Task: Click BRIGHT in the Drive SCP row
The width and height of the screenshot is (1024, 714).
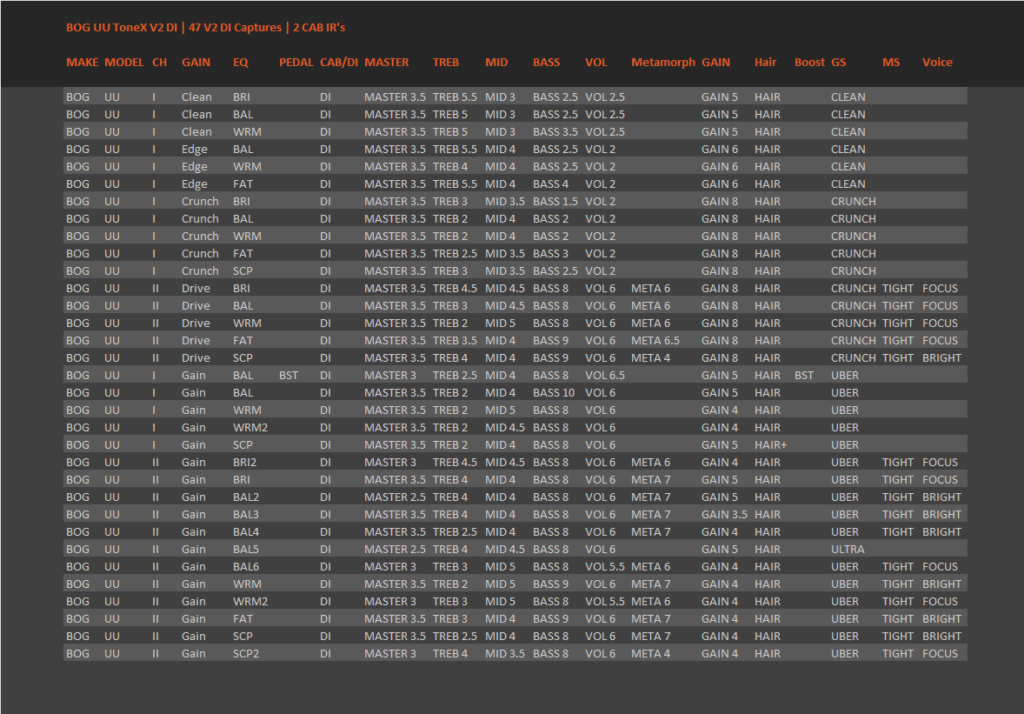Action: [x=942, y=358]
